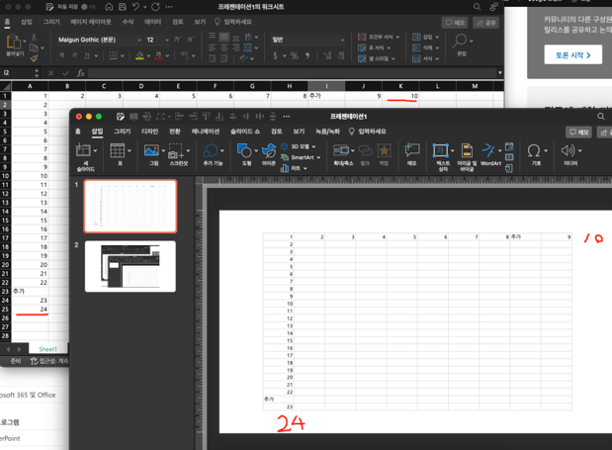Toggle bold formatting in Excel
The image size is (612, 450).
tap(61, 56)
